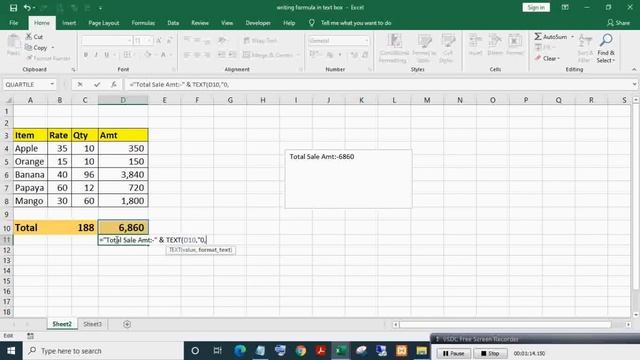Screen dimensions: 640x360
Task: Switch to the Developer tab
Action: (x=258, y=23)
